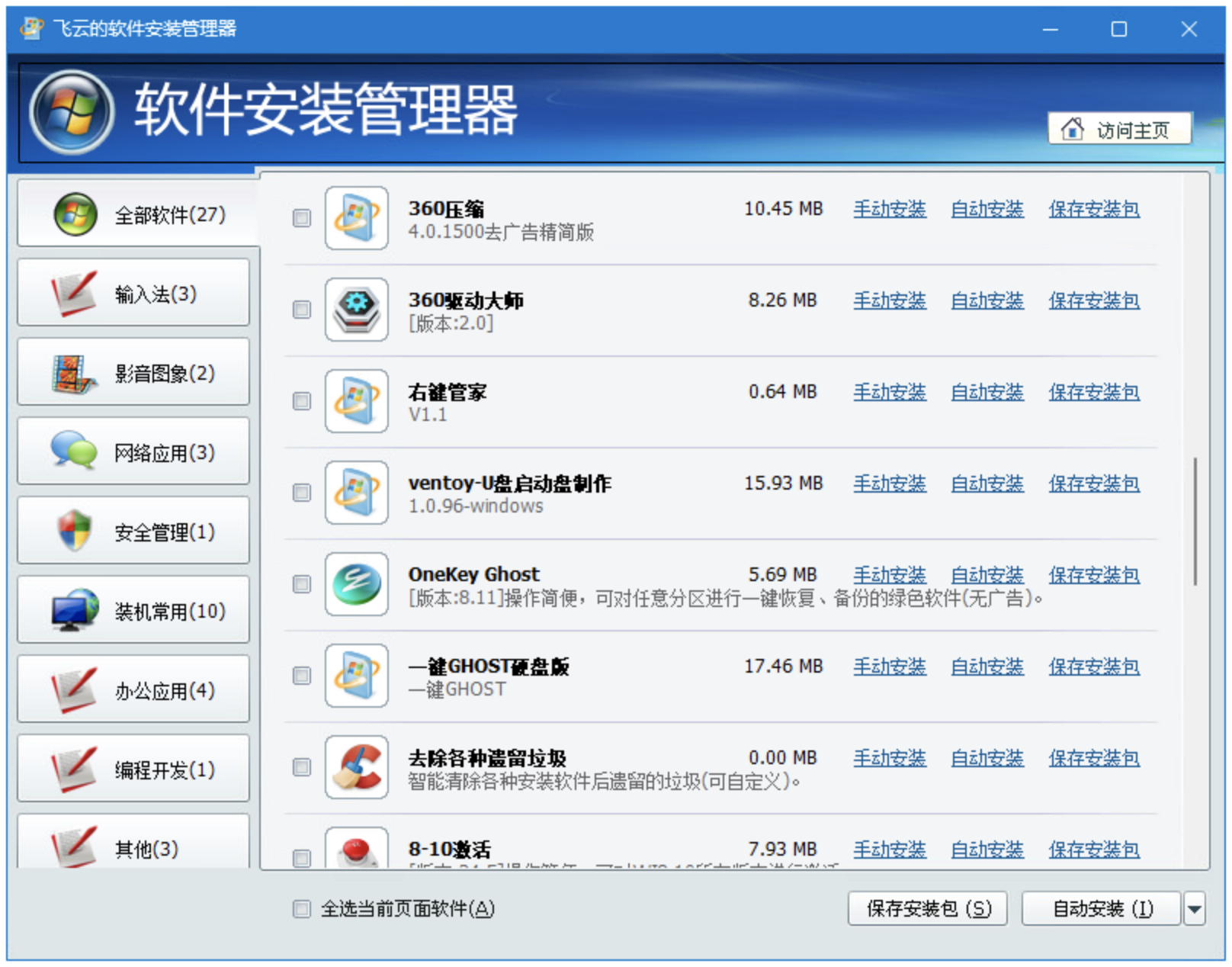Screen dimensions: 1232x967
Task: Click 自动安装 link for 8-10激活
Action: click(987, 850)
